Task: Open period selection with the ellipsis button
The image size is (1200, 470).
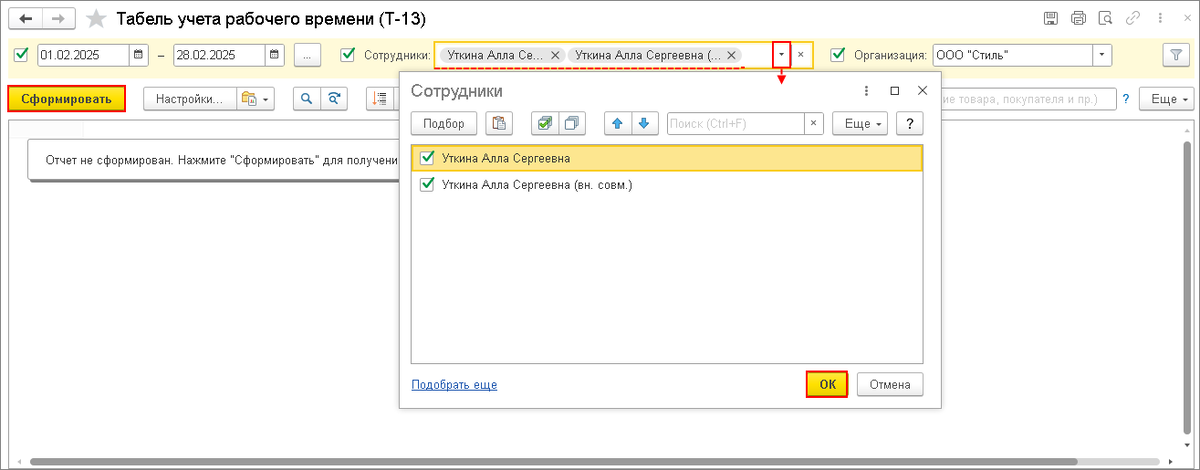Action: (x=308, y=55)
